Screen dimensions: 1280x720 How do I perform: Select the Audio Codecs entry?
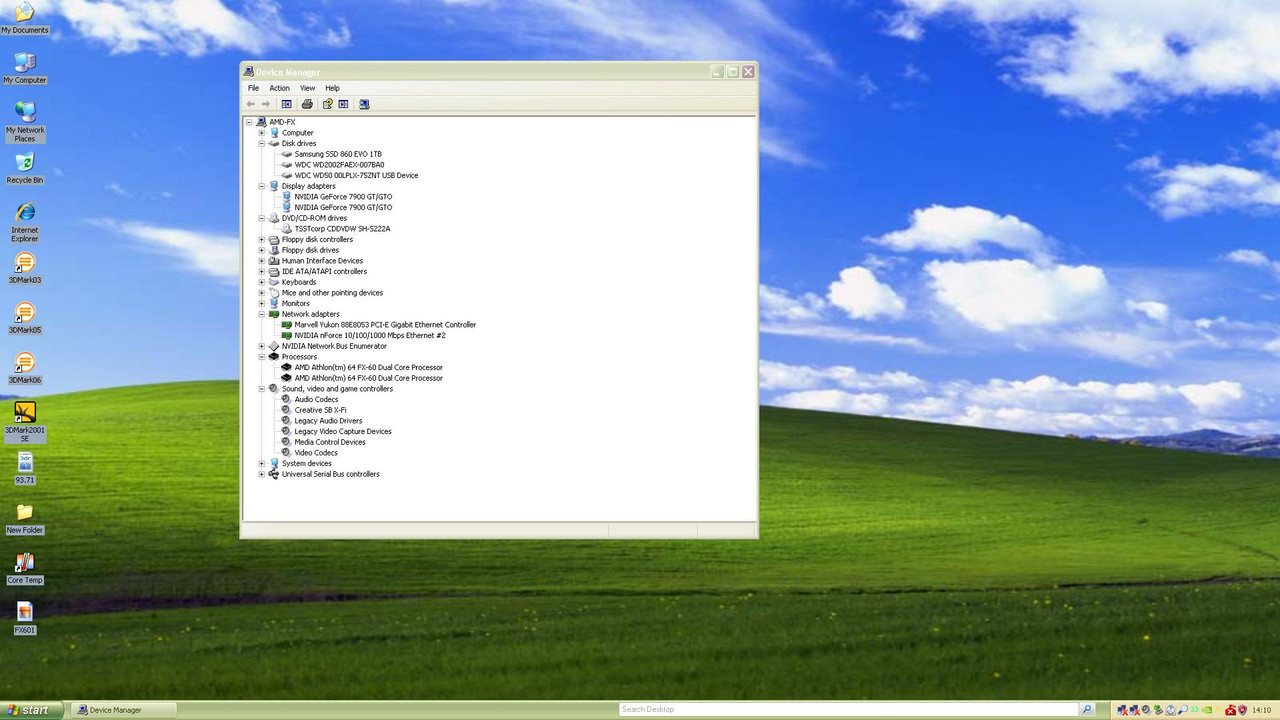pyautogui.click(x=316, y=400)
